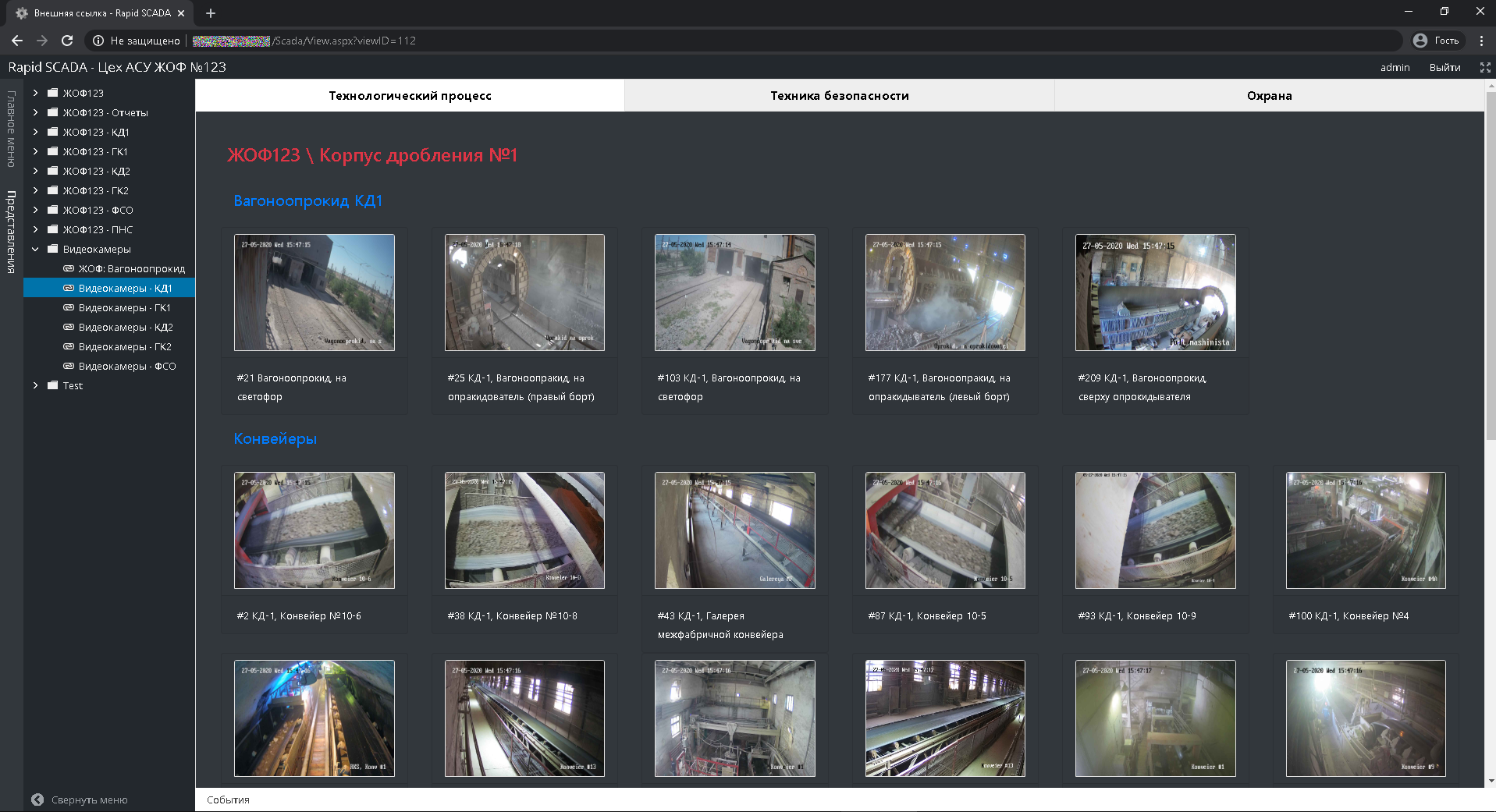Click view icon of Видеокамеры - ФСО

click(69, 366)
